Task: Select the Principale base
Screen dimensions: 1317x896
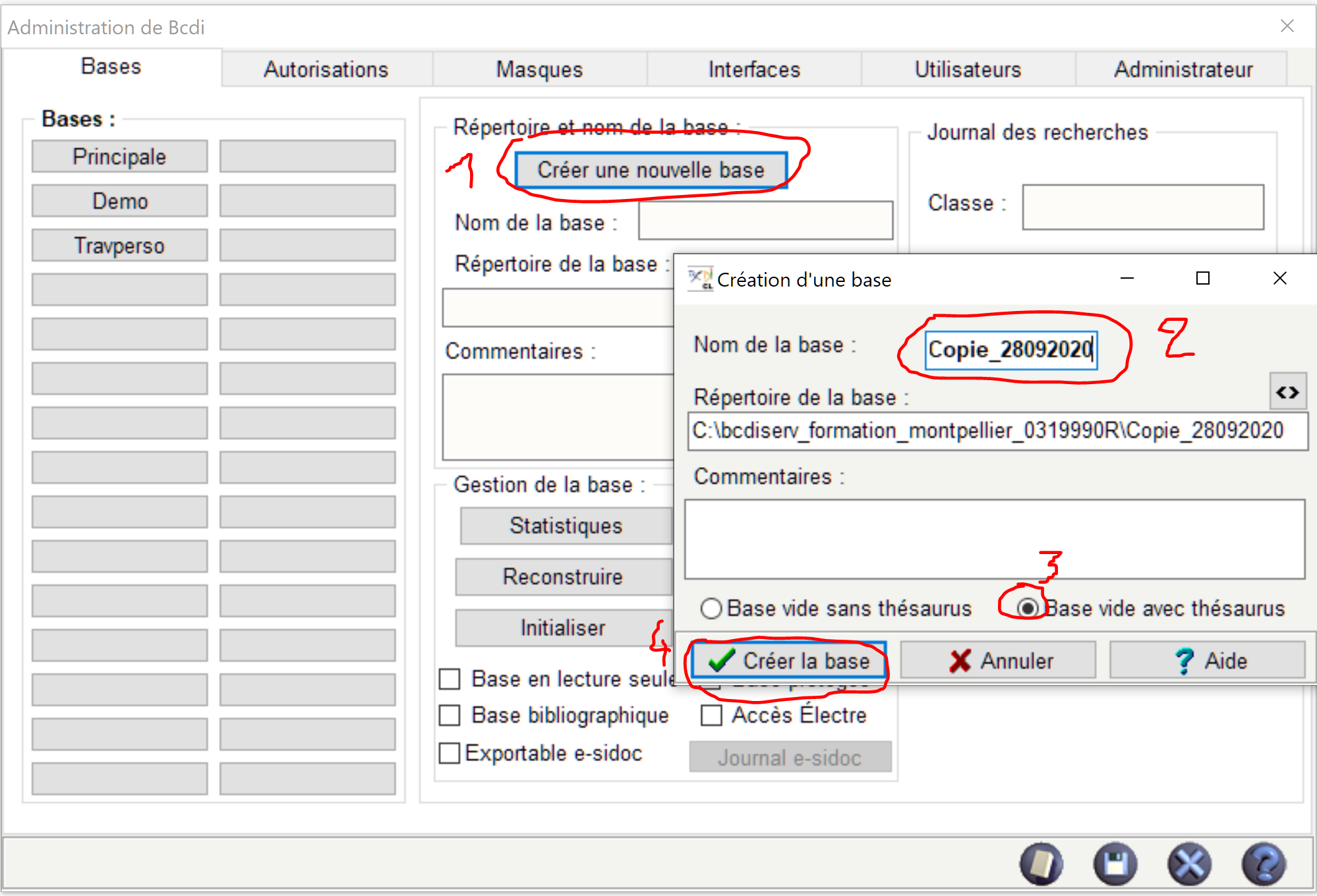Action: 120,156
